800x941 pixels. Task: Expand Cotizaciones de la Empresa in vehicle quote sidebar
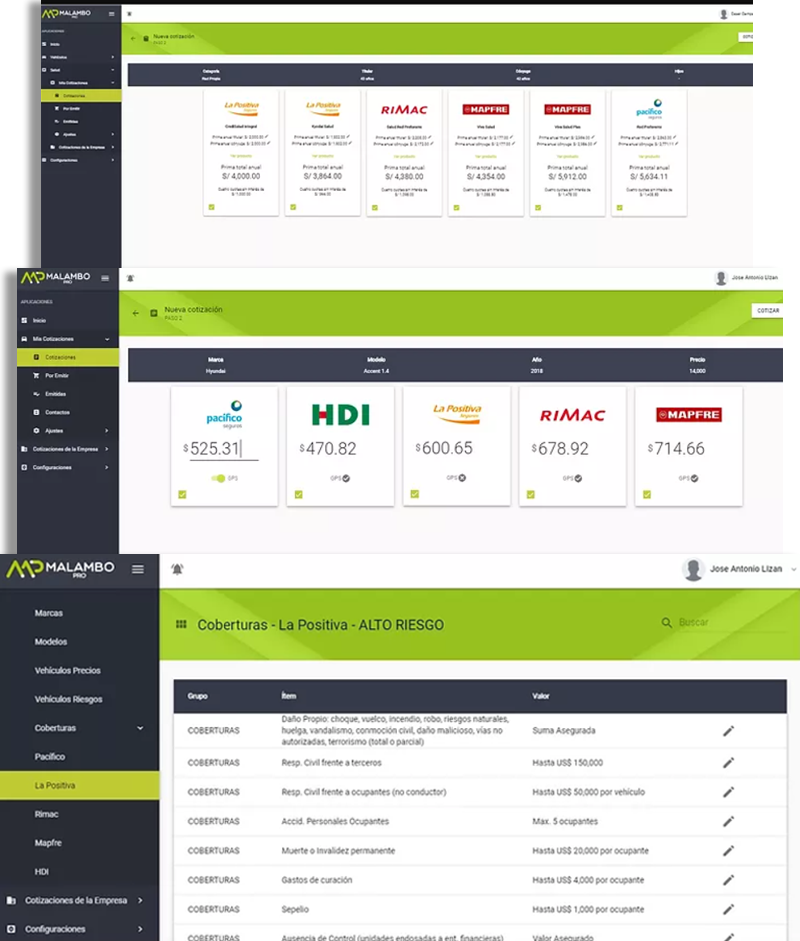[x=107, y=449]
